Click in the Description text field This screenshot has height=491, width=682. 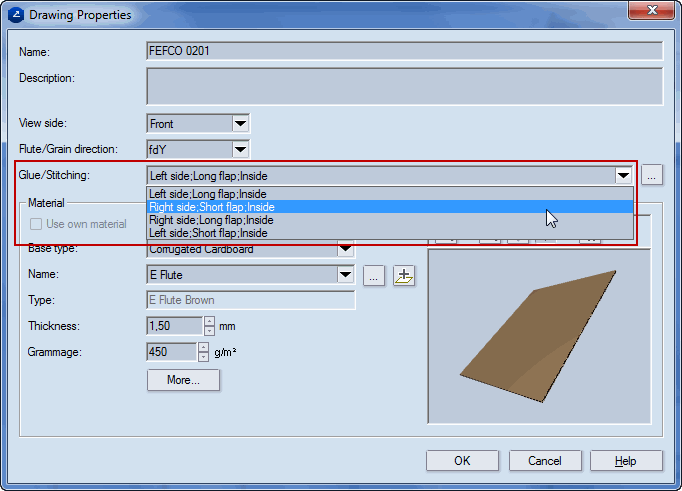[404, 86]
